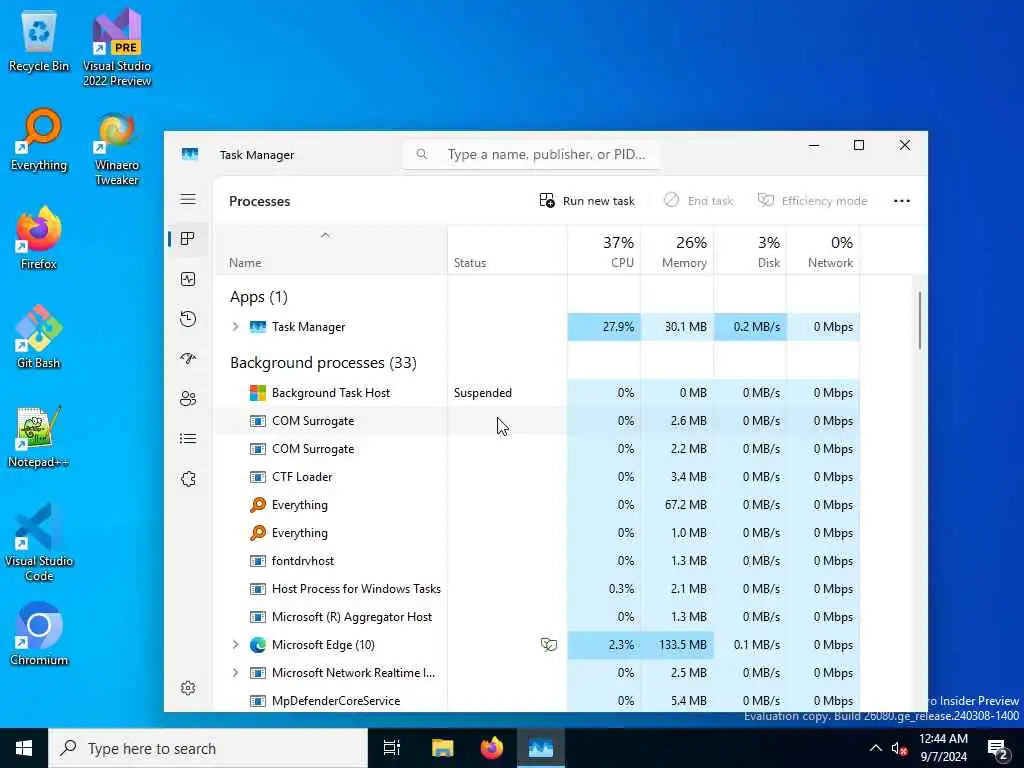Open the App history page icon
The image size is (1024, 768).
(x=188, y=319)
